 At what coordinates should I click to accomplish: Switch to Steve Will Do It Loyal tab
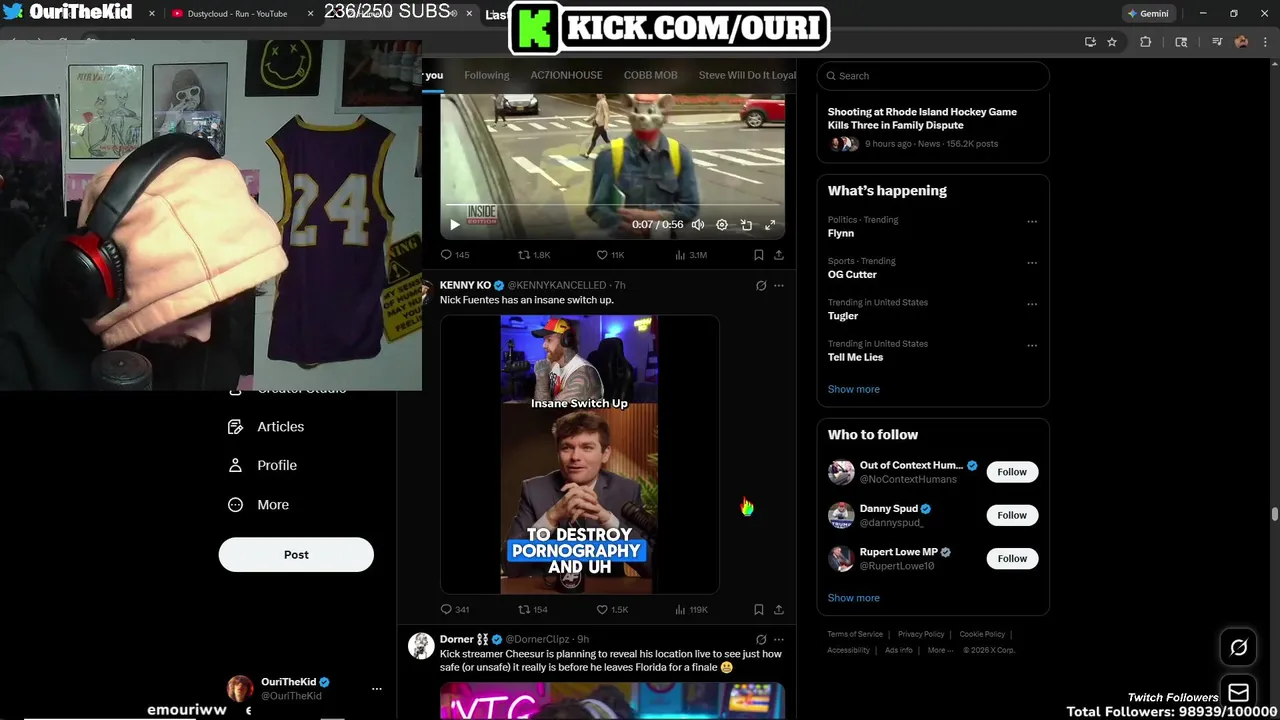point(747,75)
